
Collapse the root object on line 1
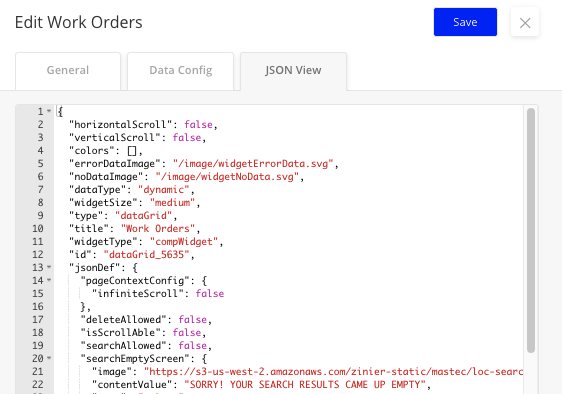click(x=49, y=111)
